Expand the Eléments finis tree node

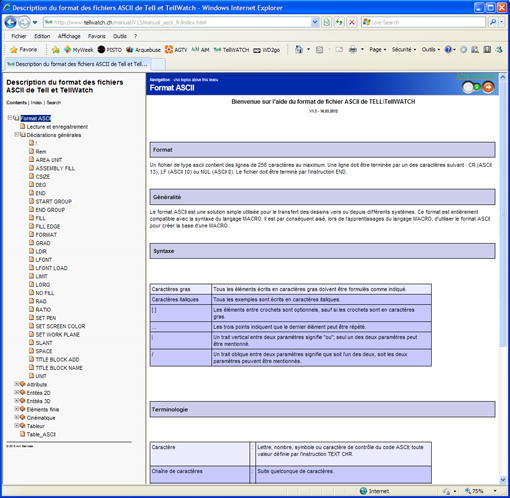pyautogui.click(x=16, y=409)
